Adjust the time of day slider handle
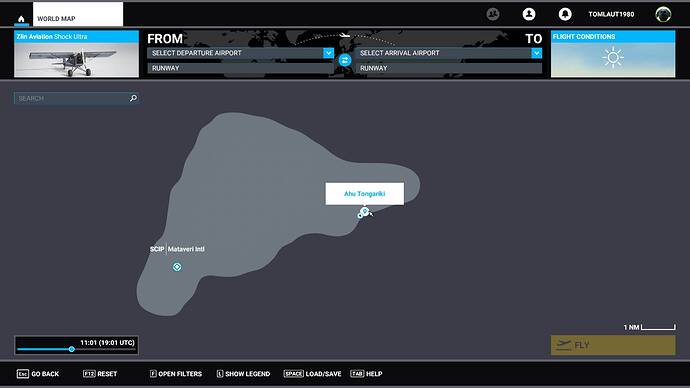 click(x=72, y=349)
